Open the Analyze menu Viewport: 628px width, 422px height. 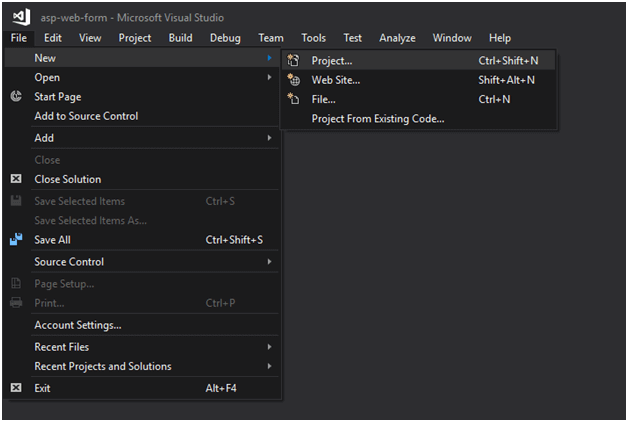397,38
